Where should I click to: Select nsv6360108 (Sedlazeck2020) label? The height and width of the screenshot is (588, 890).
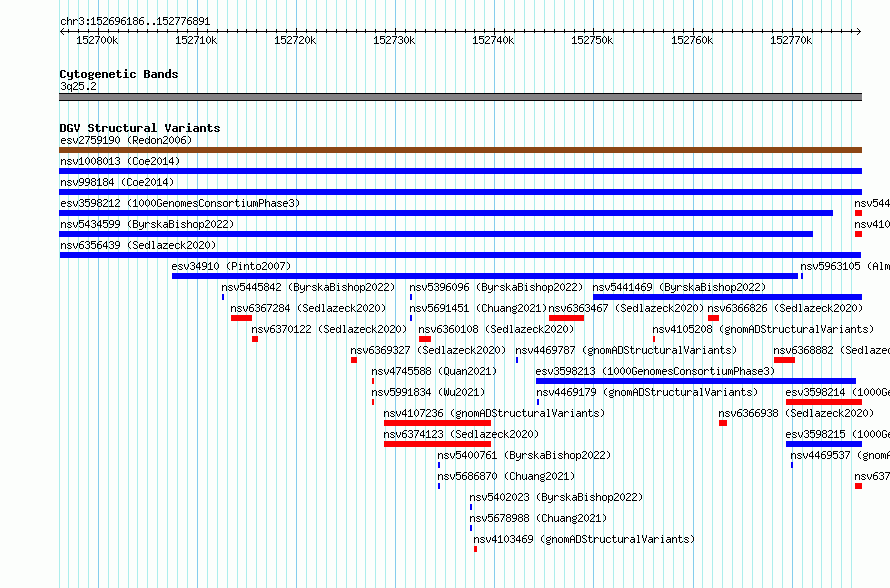pos(496,329)
